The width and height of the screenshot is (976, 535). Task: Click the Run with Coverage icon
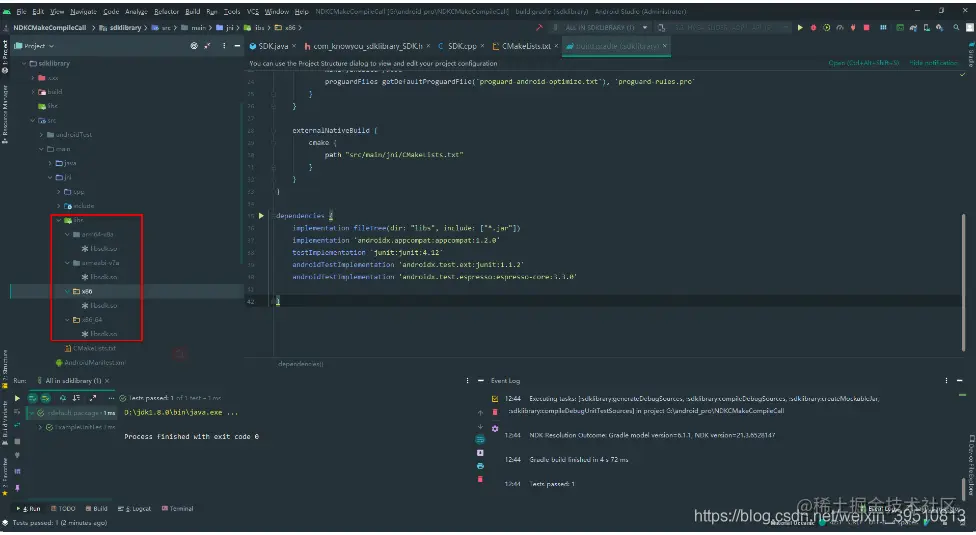pos(827,27)
